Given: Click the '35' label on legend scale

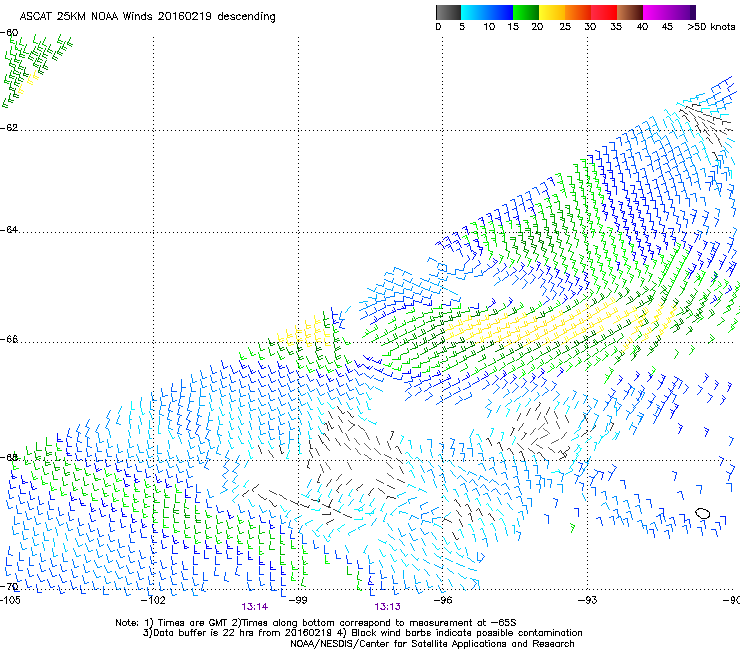Looking at the screenshot, I should pyautogui.click(x=616, y=27).
